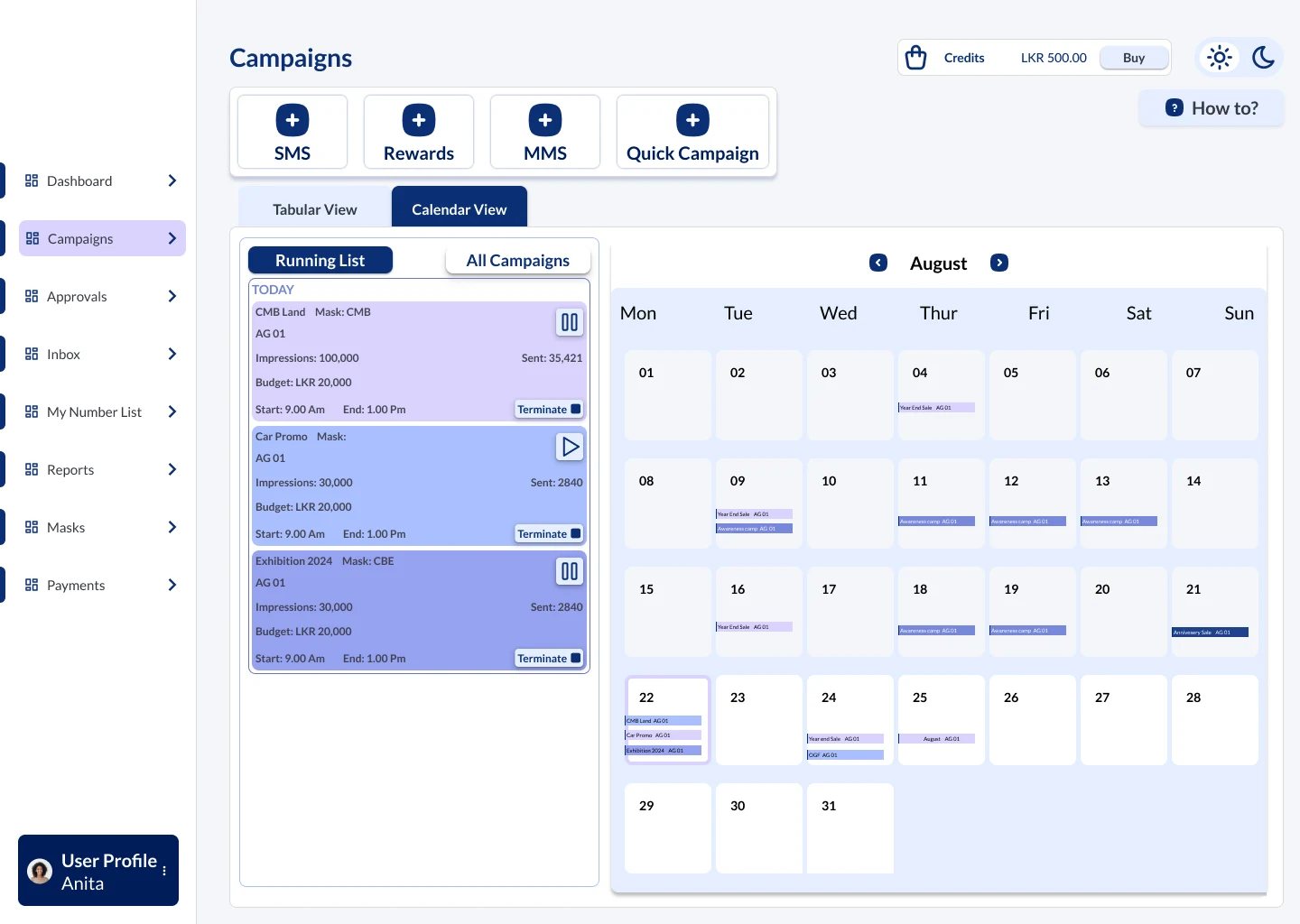
Task: Expand the Approvals menu chevron
Action: 172,296
